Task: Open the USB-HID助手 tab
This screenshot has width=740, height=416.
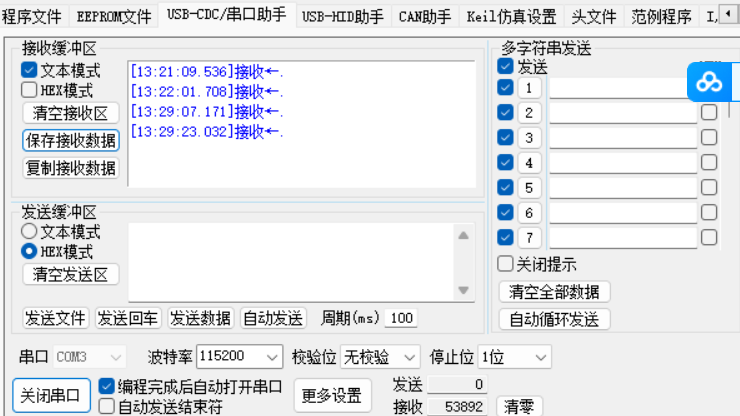Action: (343, 17)
